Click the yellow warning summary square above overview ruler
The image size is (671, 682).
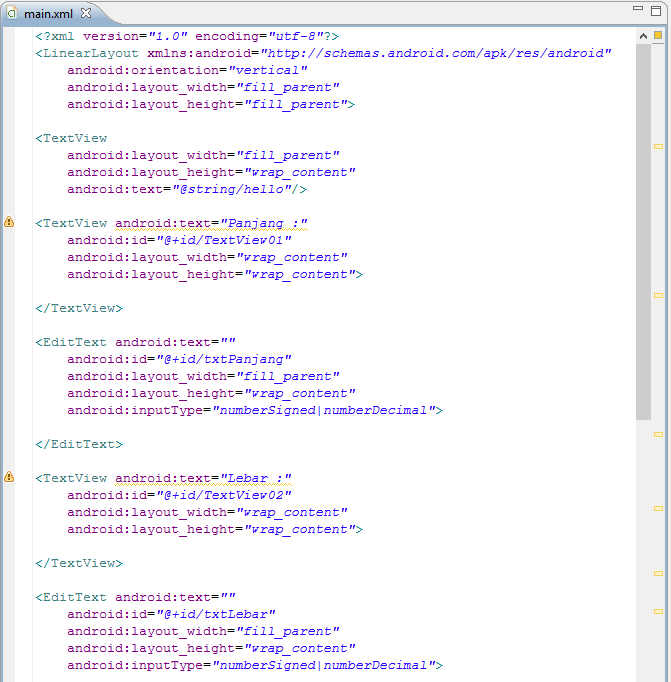click(658, 35)
